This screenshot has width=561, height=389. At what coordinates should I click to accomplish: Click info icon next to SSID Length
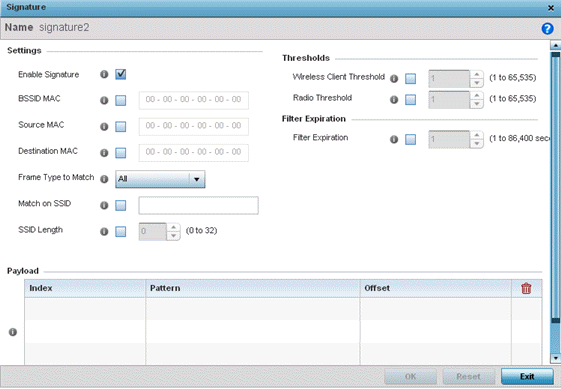point(104,232)
